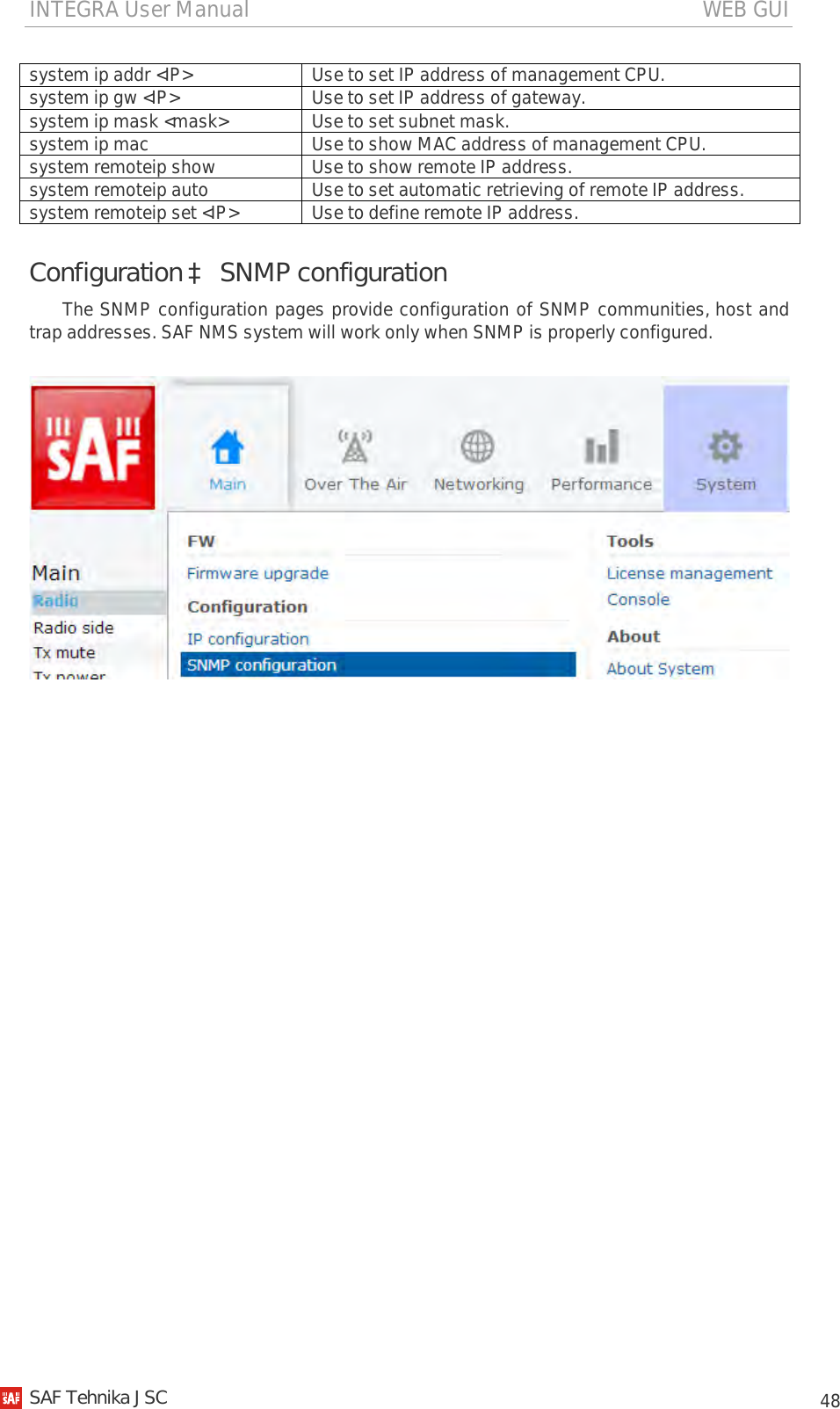
Task: Select the Over The Air antenna icon
Action: (x=355, y=447)
